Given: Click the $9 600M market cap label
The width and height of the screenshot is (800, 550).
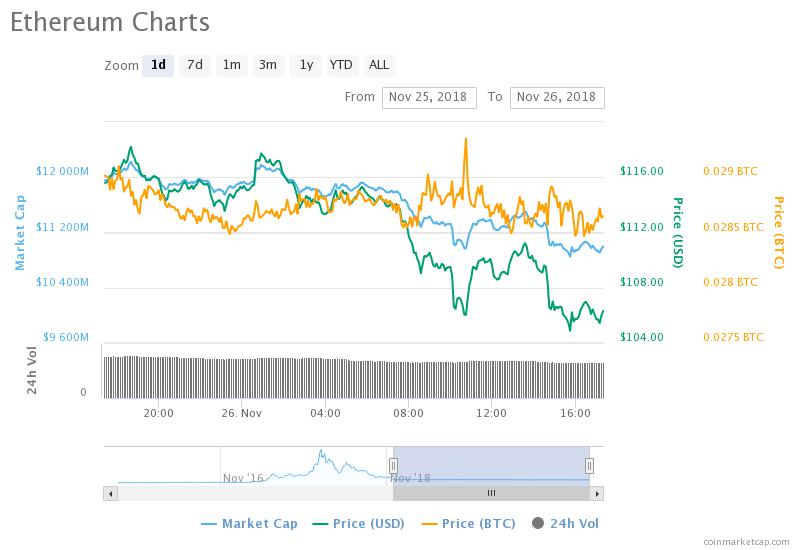Looking at the screenshot, I should 66,337.
